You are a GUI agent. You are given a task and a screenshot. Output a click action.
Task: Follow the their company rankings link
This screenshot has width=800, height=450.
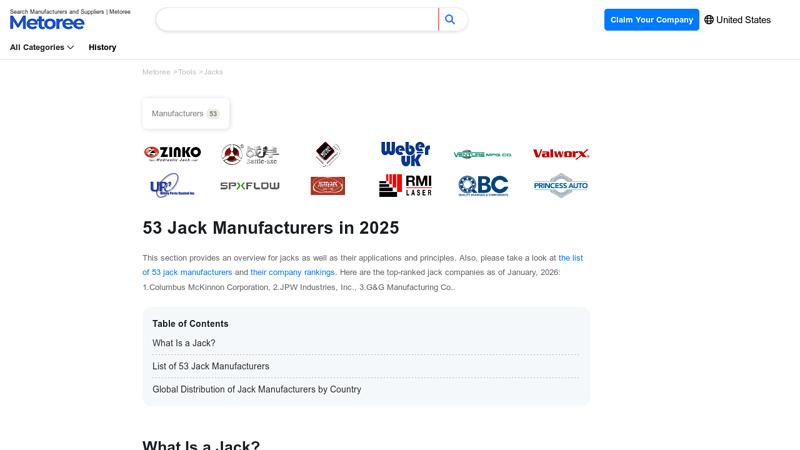point(292,272)
